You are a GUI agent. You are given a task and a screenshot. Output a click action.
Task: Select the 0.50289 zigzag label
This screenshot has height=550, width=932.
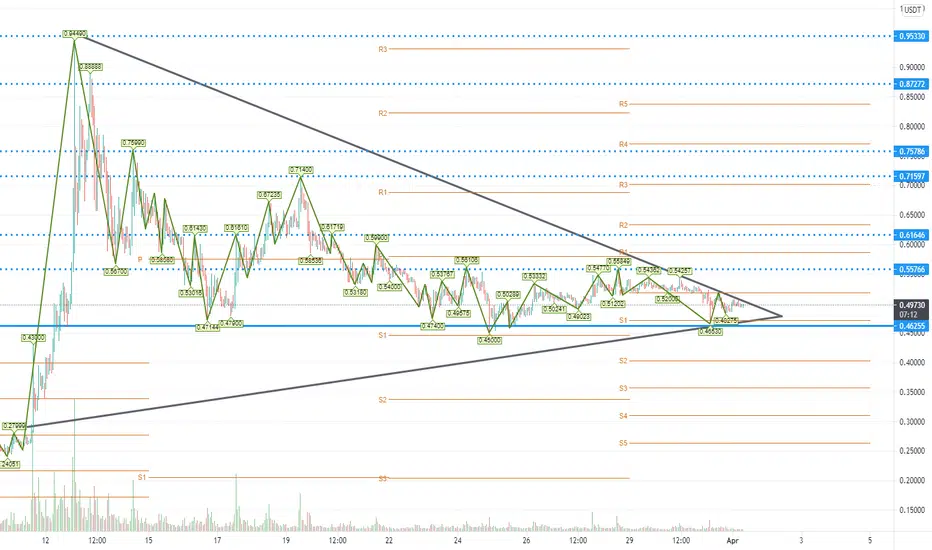508,295
